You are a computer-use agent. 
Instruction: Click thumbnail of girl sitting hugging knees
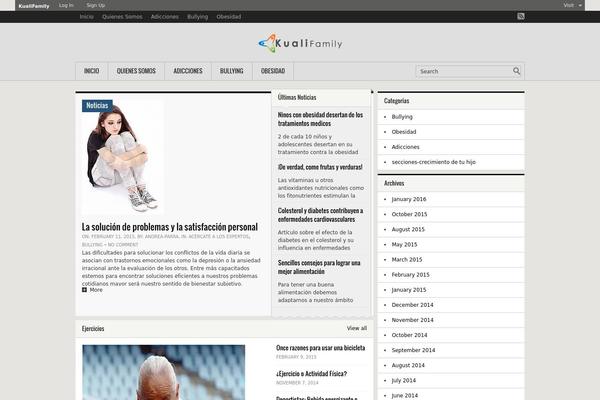click(x=123, y=158)
